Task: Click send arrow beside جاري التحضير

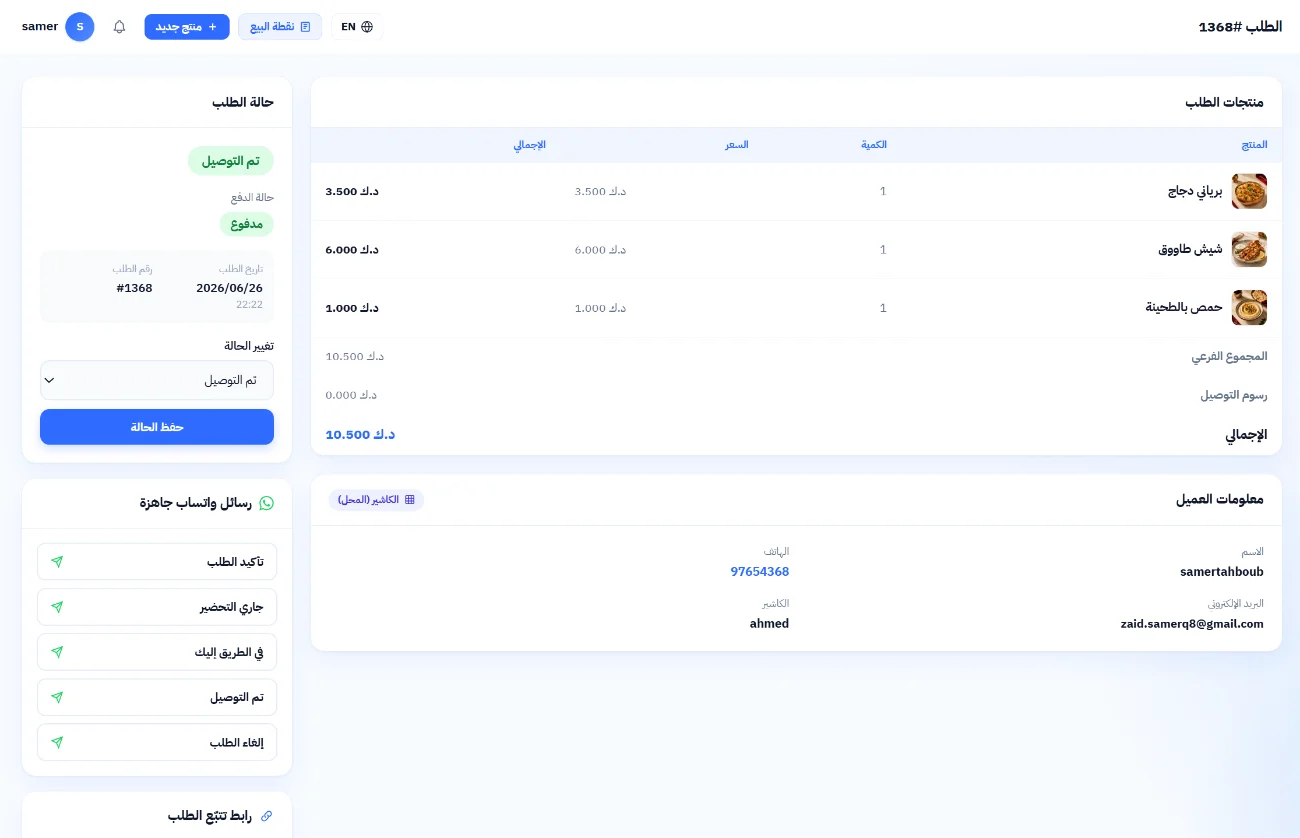Action: point(57,607)
